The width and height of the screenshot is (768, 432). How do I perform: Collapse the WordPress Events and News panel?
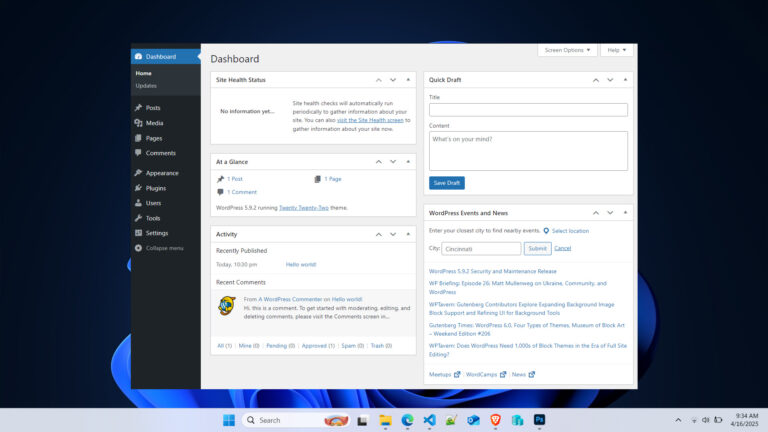tap(625, 213)
